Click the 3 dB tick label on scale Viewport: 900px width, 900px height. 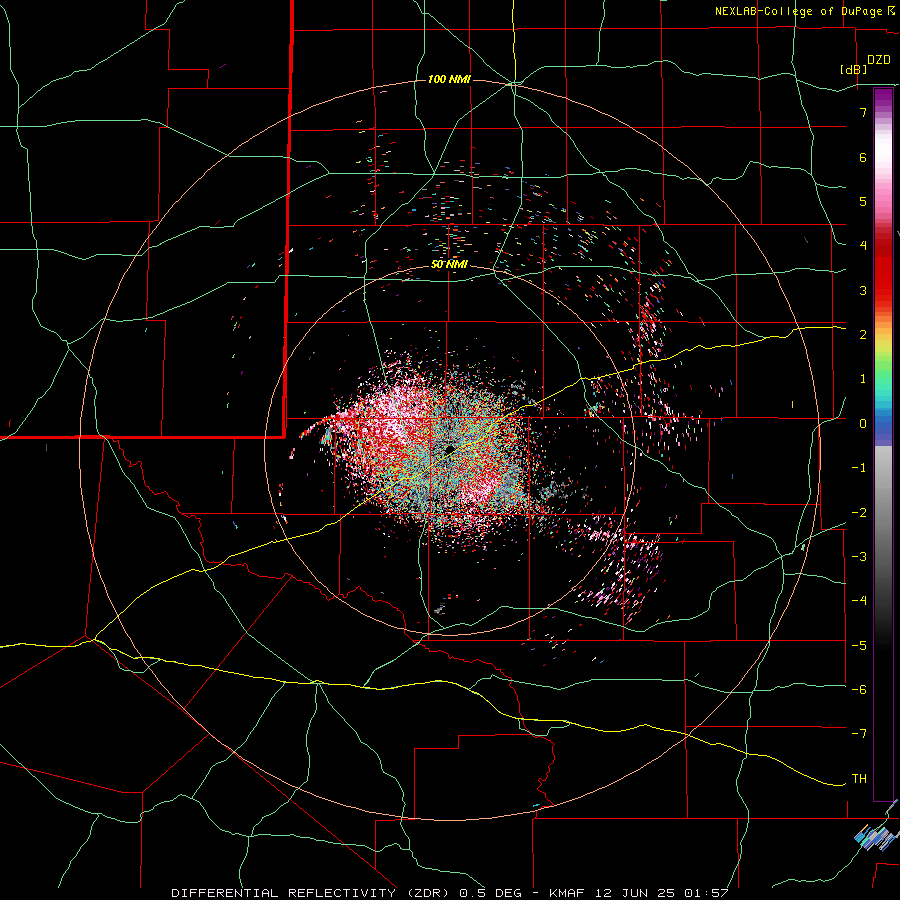pyautogui.click(x=863, y=290)
